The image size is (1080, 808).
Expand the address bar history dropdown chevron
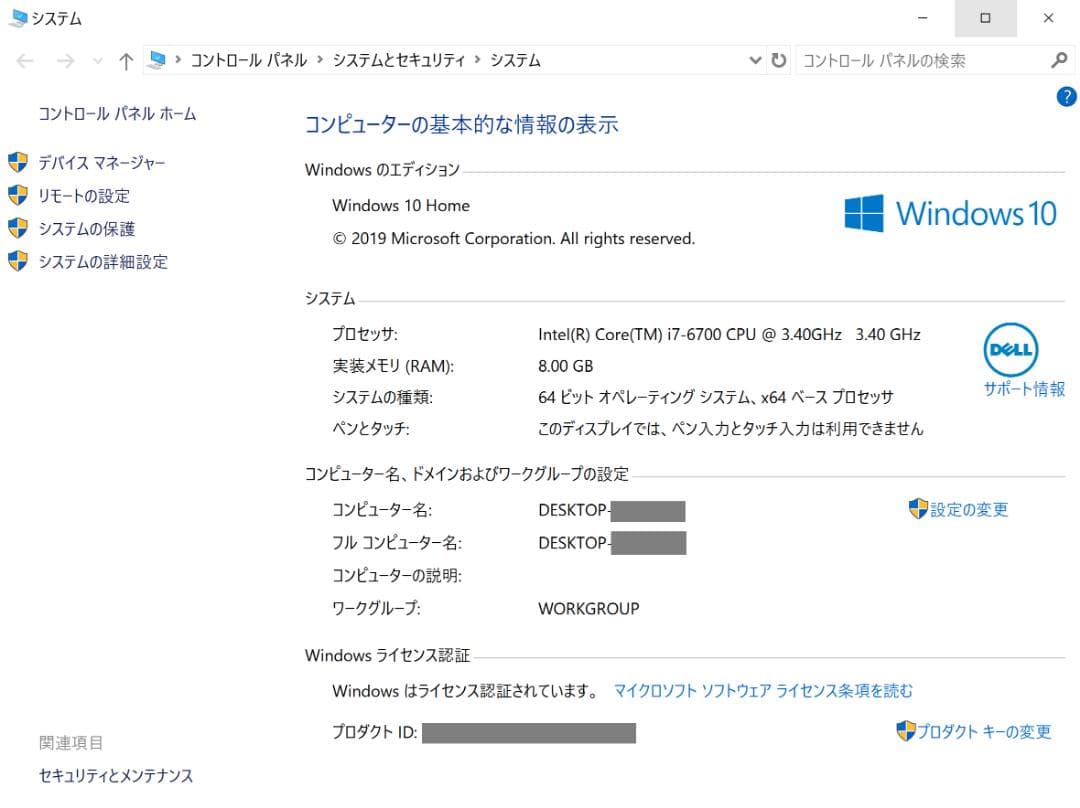[755, 60]
